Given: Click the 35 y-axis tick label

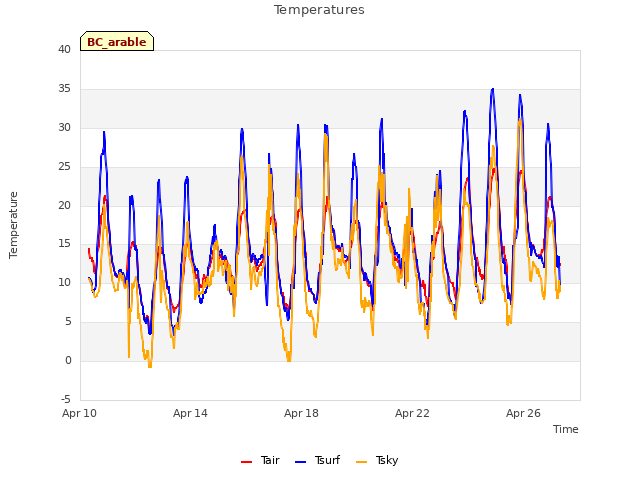Looking at the screenshot, I should coord(64,89).
